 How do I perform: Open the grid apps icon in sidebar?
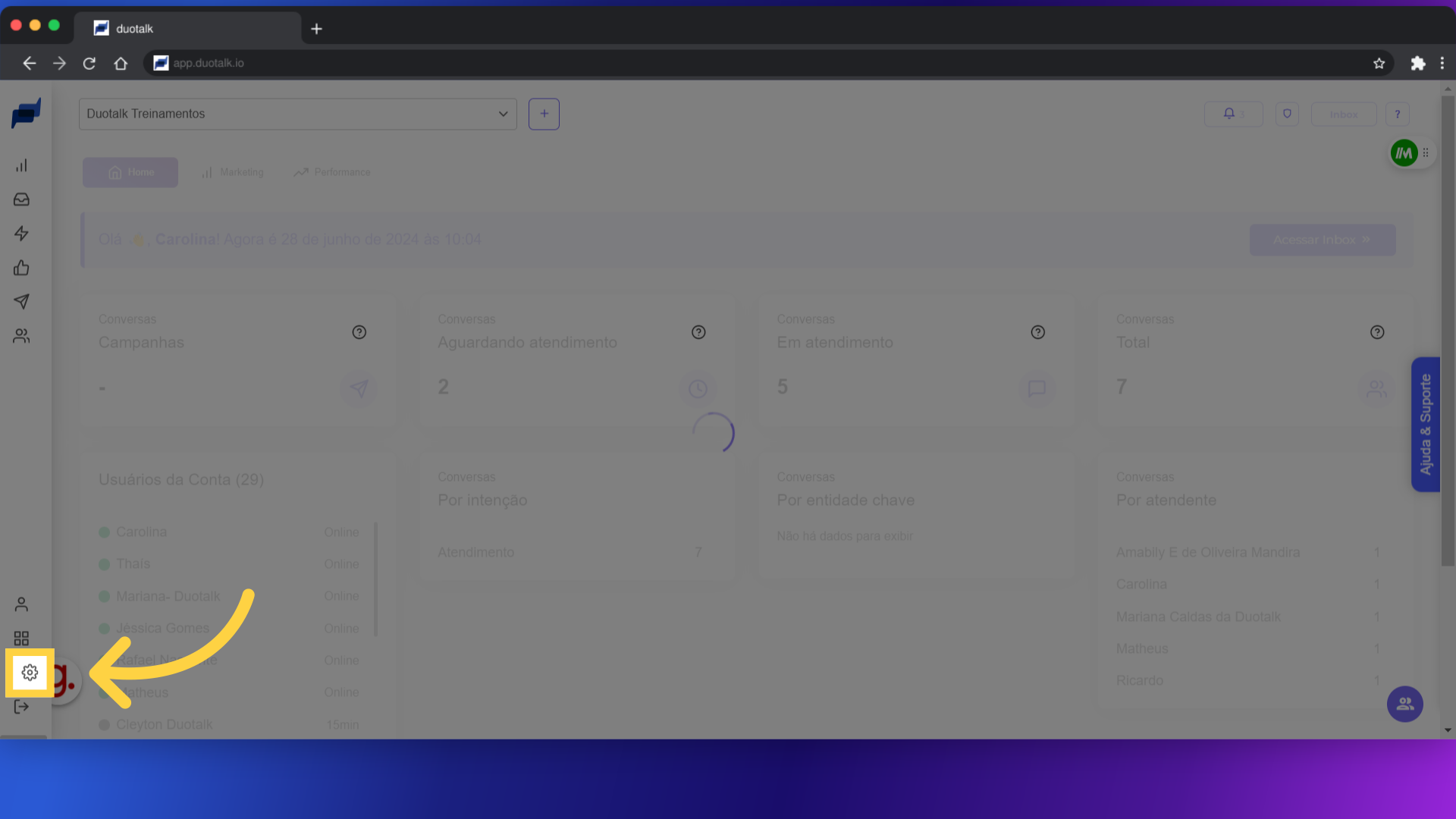coord(21,639)
